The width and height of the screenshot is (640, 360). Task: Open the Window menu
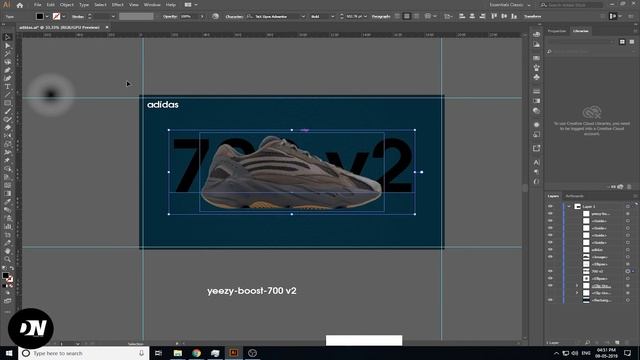pyautogui.click(x=152, y=5)
